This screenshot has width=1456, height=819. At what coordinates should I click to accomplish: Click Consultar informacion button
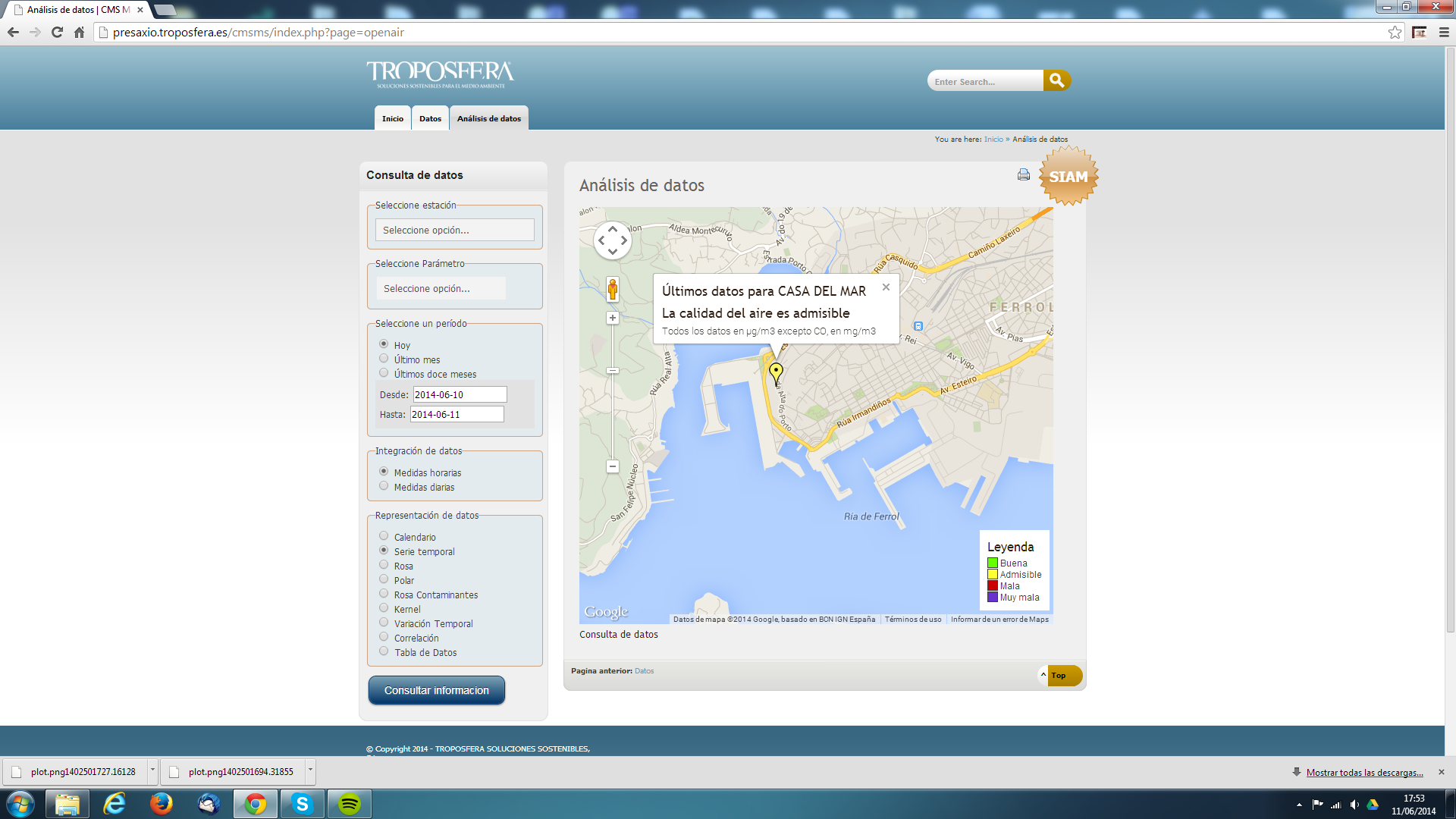point(437,690)
